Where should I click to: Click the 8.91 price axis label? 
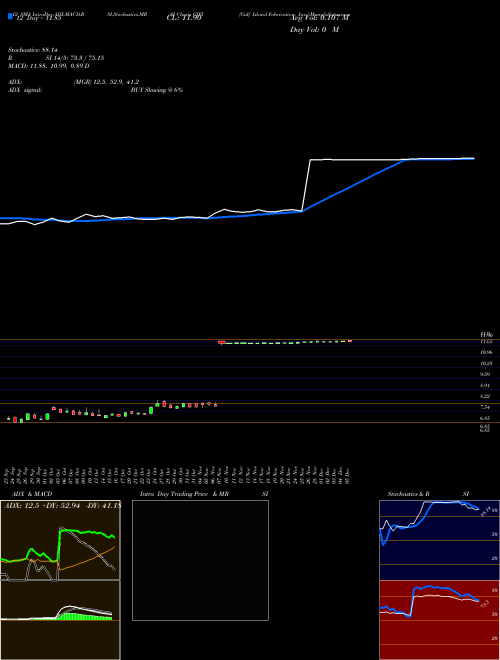[485, 386]
